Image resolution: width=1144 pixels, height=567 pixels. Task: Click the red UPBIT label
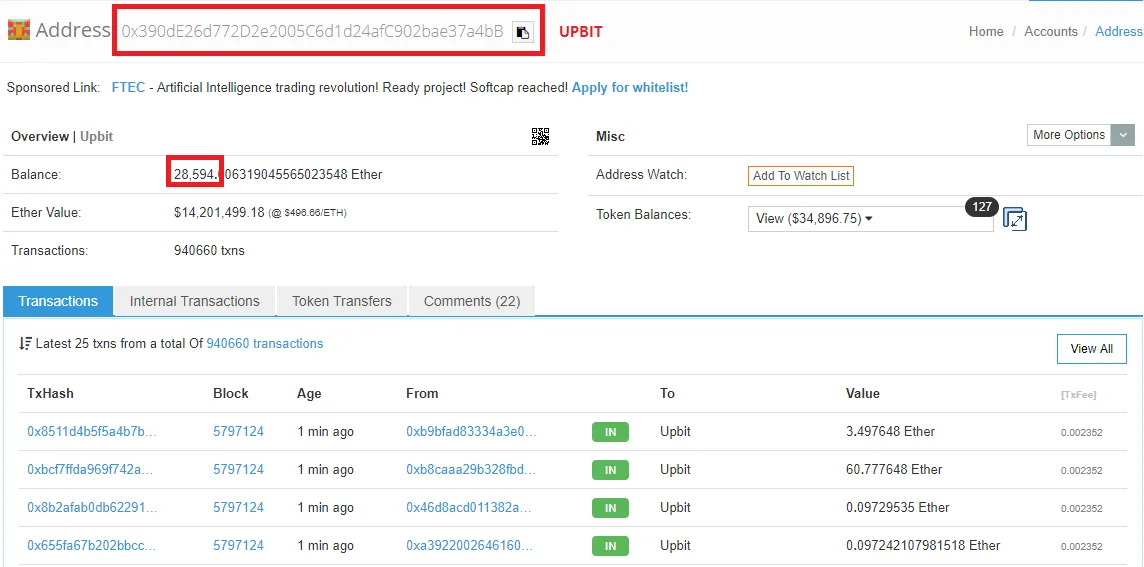pos(581,31)
